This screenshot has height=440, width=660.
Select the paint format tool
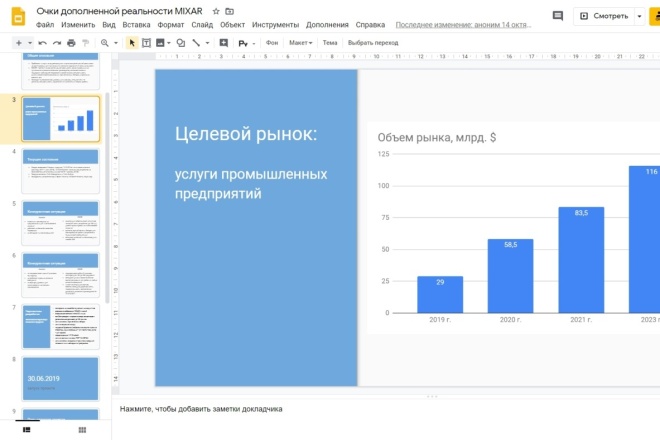pyautogui.click(x=85, y=43)
